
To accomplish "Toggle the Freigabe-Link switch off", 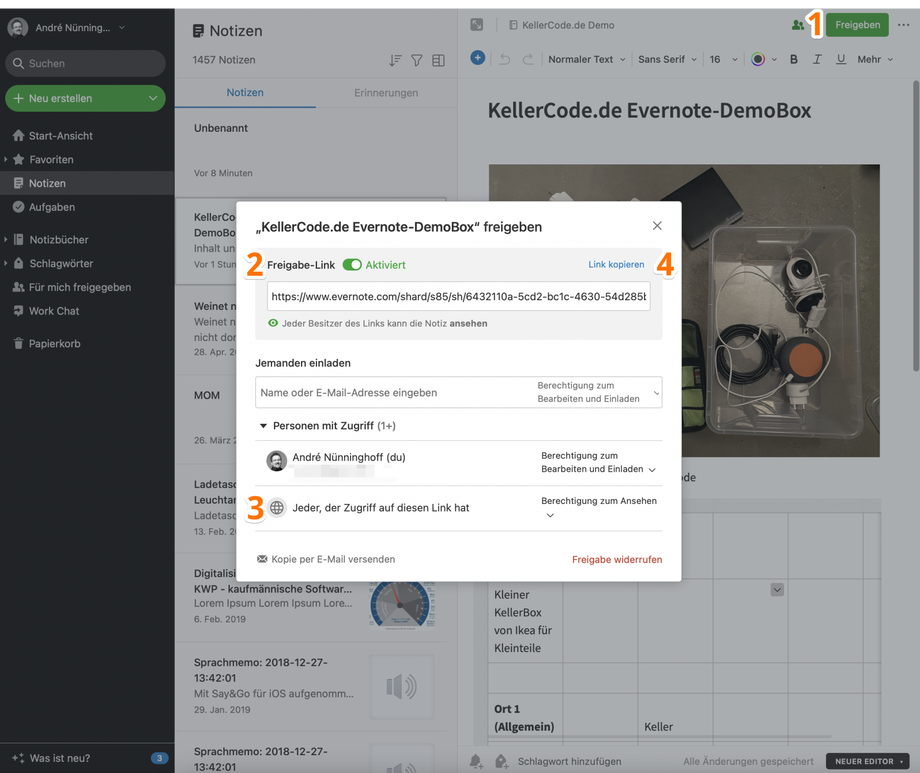I will pyautogui.click(x=352, y=265).
